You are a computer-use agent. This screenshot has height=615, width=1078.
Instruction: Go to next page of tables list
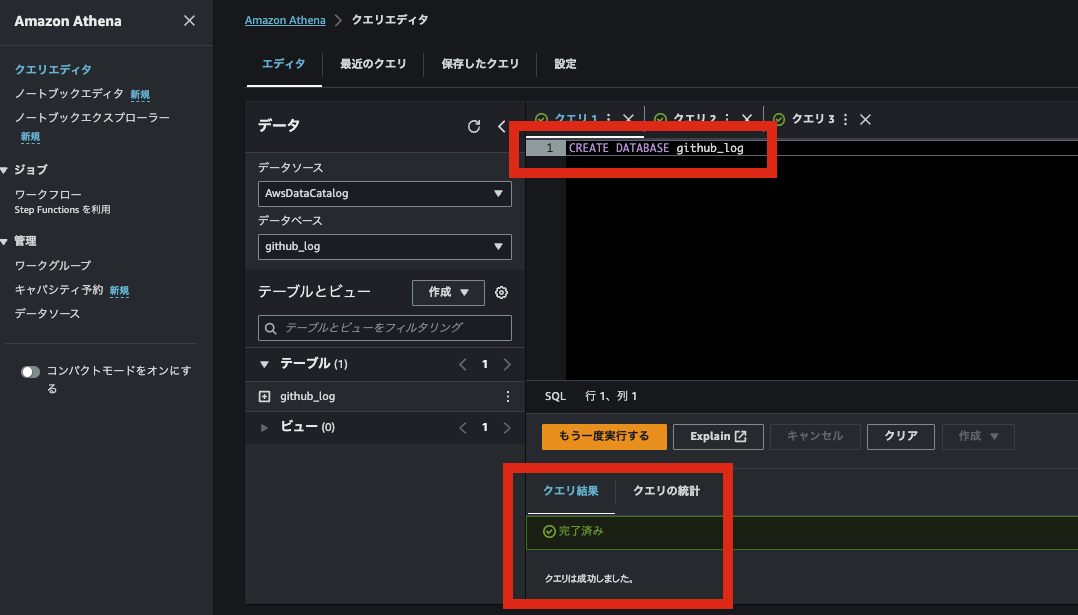click(507, 364)
